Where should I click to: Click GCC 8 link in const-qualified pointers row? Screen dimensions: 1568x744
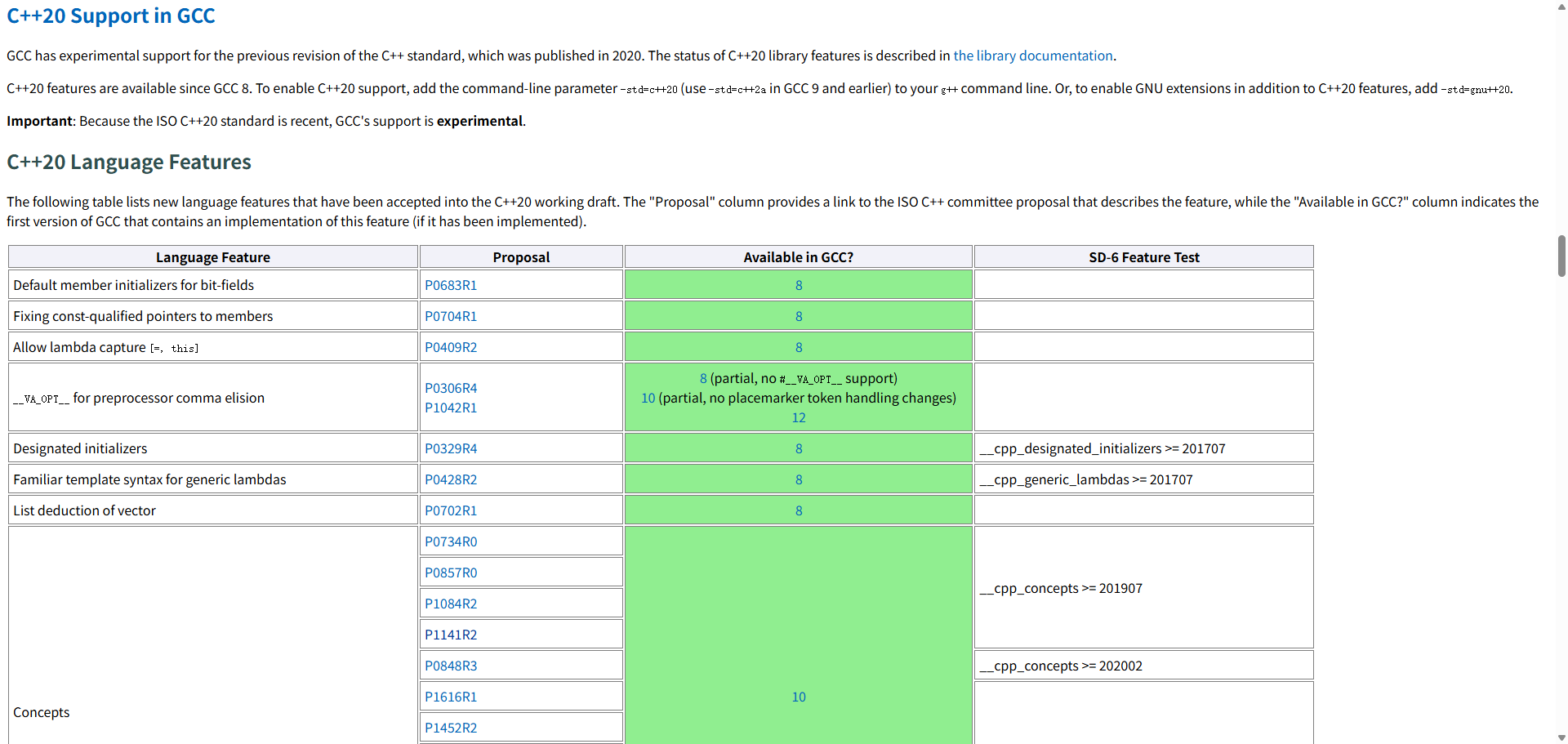[799, 316]
